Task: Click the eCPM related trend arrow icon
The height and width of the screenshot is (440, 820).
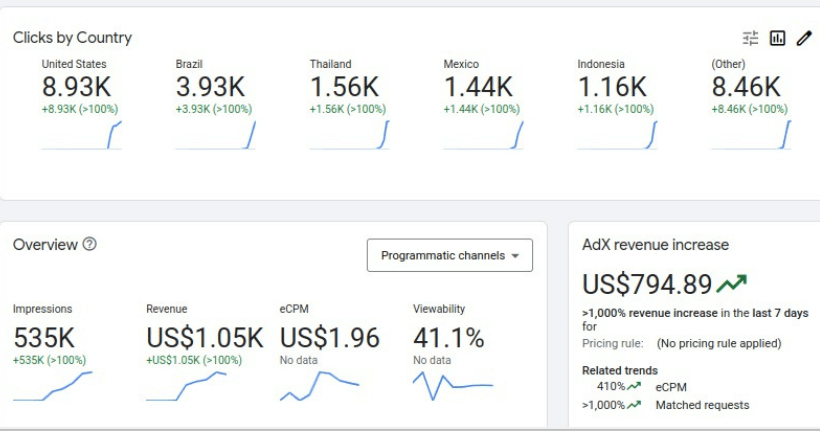Action: pos(634,387)
